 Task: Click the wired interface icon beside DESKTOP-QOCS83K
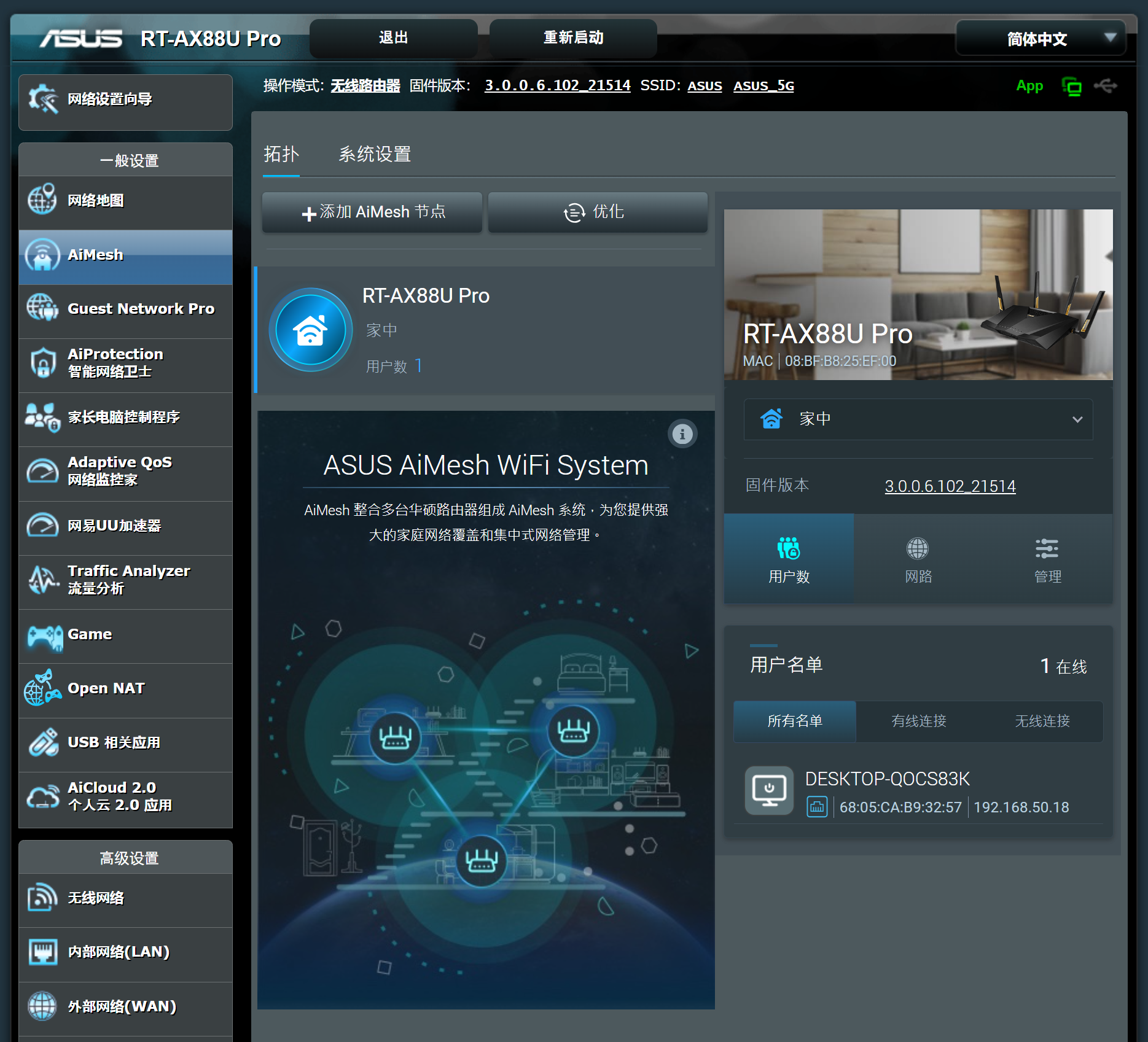point(817,807)
